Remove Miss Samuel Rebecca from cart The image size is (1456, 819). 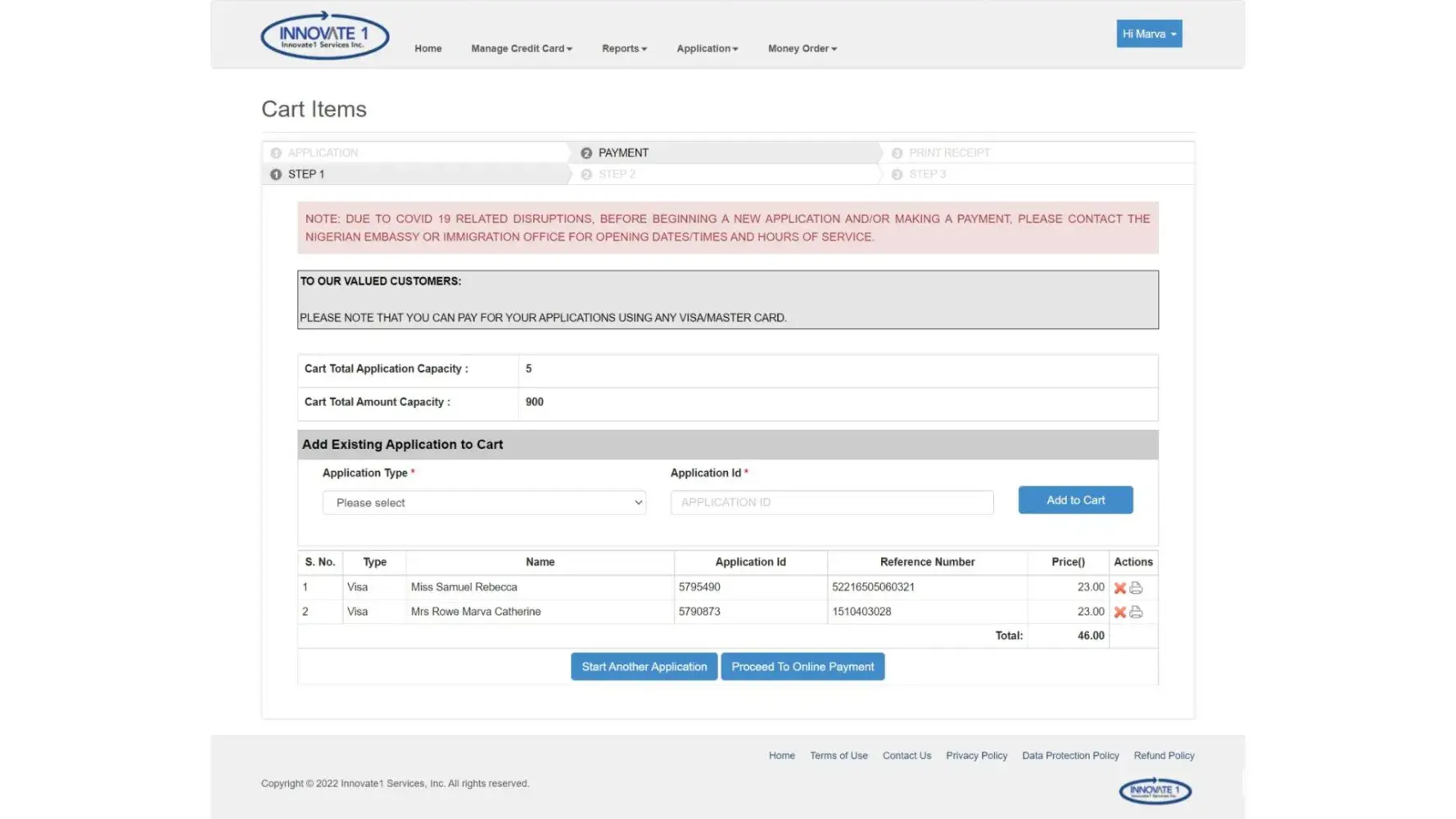[1119, 588]
